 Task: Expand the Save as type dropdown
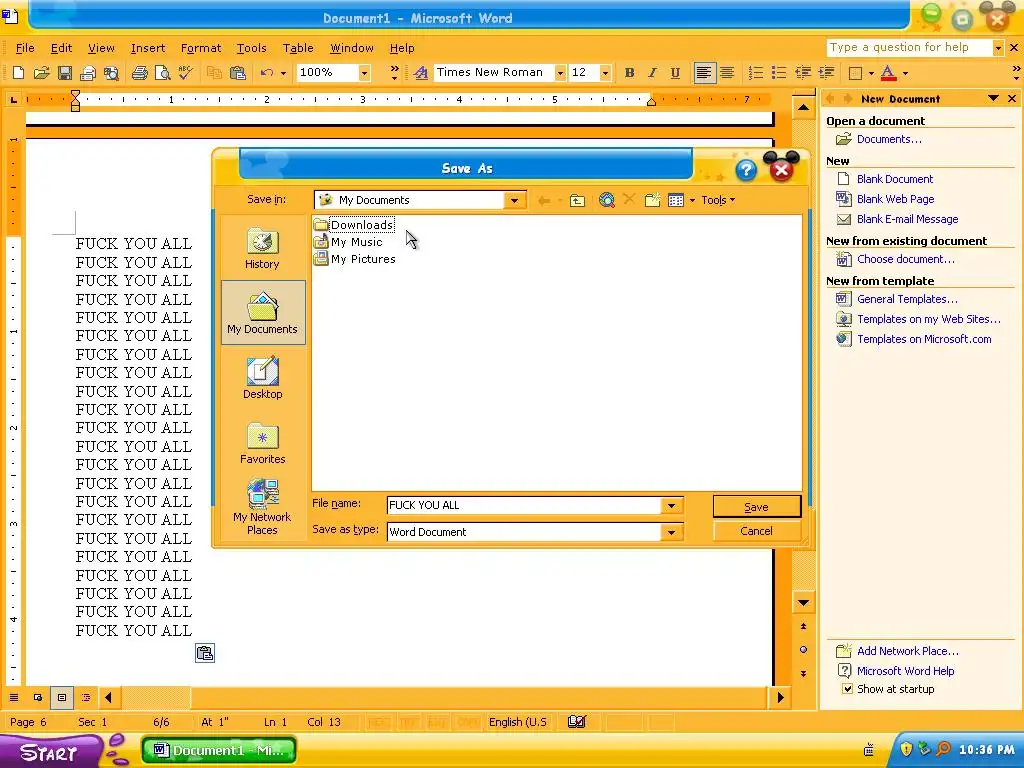pos(671,532)
